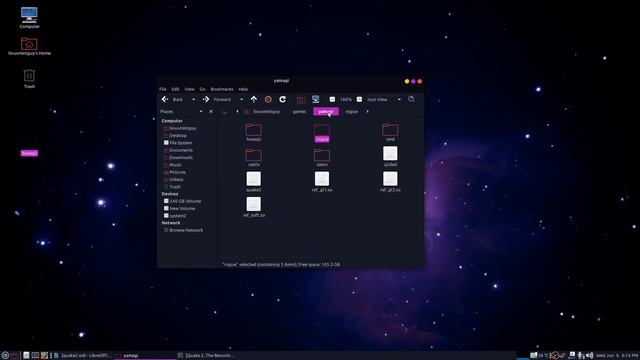
Task: Open the Back history dropdown arrow
Action: point(193,99)
